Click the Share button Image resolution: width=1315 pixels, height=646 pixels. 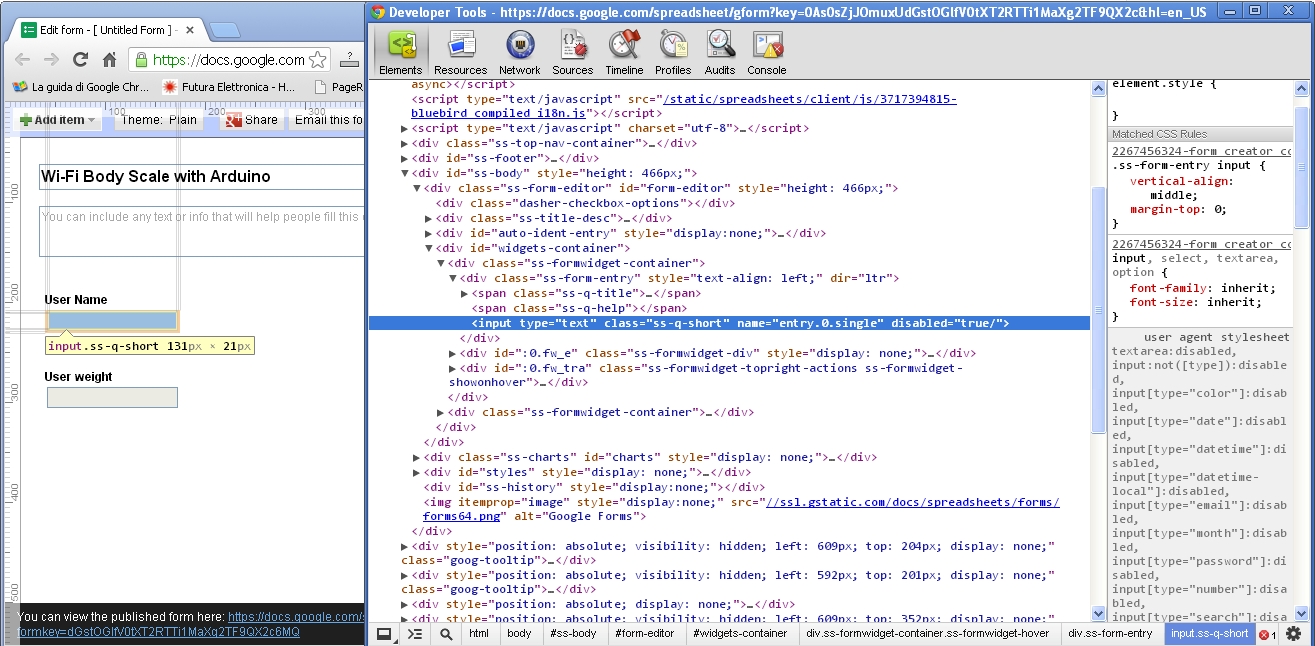(251, 120)
